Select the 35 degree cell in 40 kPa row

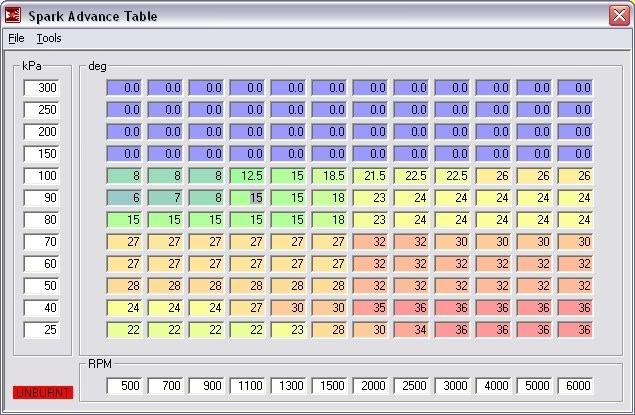tap(371, 308)
